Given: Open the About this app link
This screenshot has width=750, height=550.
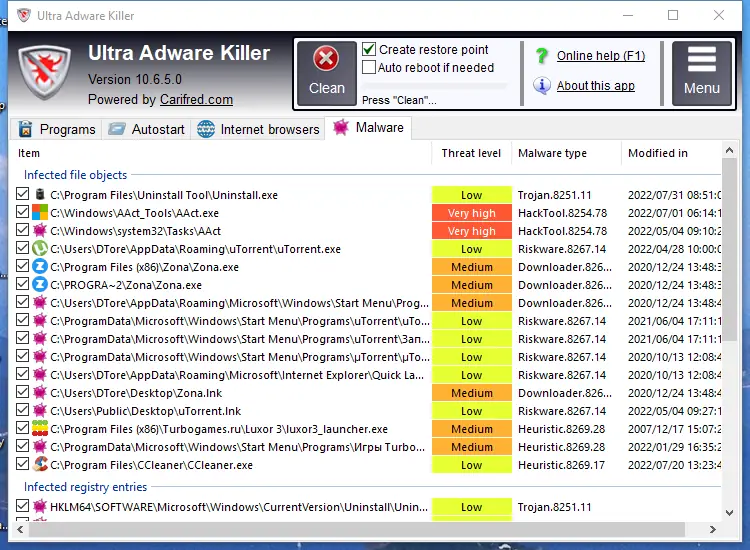Looking at the screenshot, I should click(596, 86).
